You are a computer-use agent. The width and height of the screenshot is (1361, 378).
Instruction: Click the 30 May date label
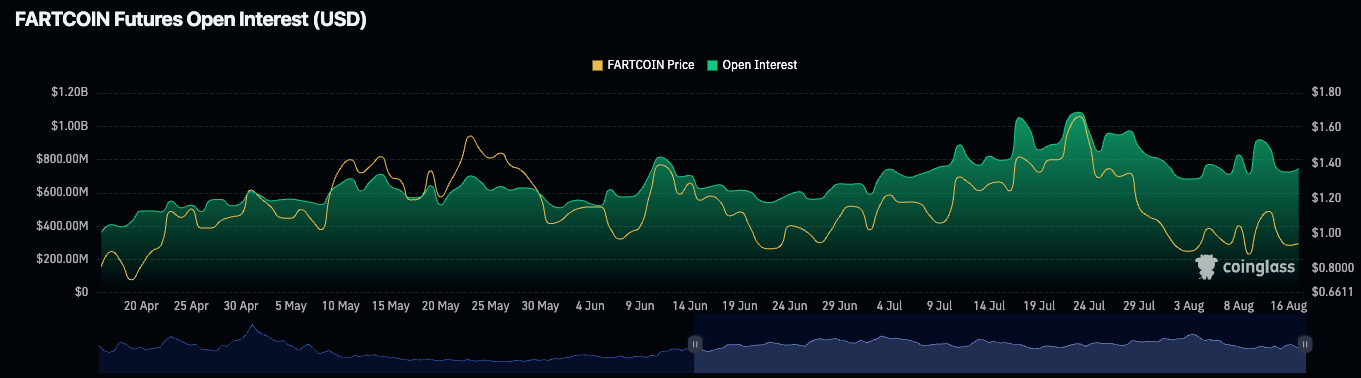point(540,306)
